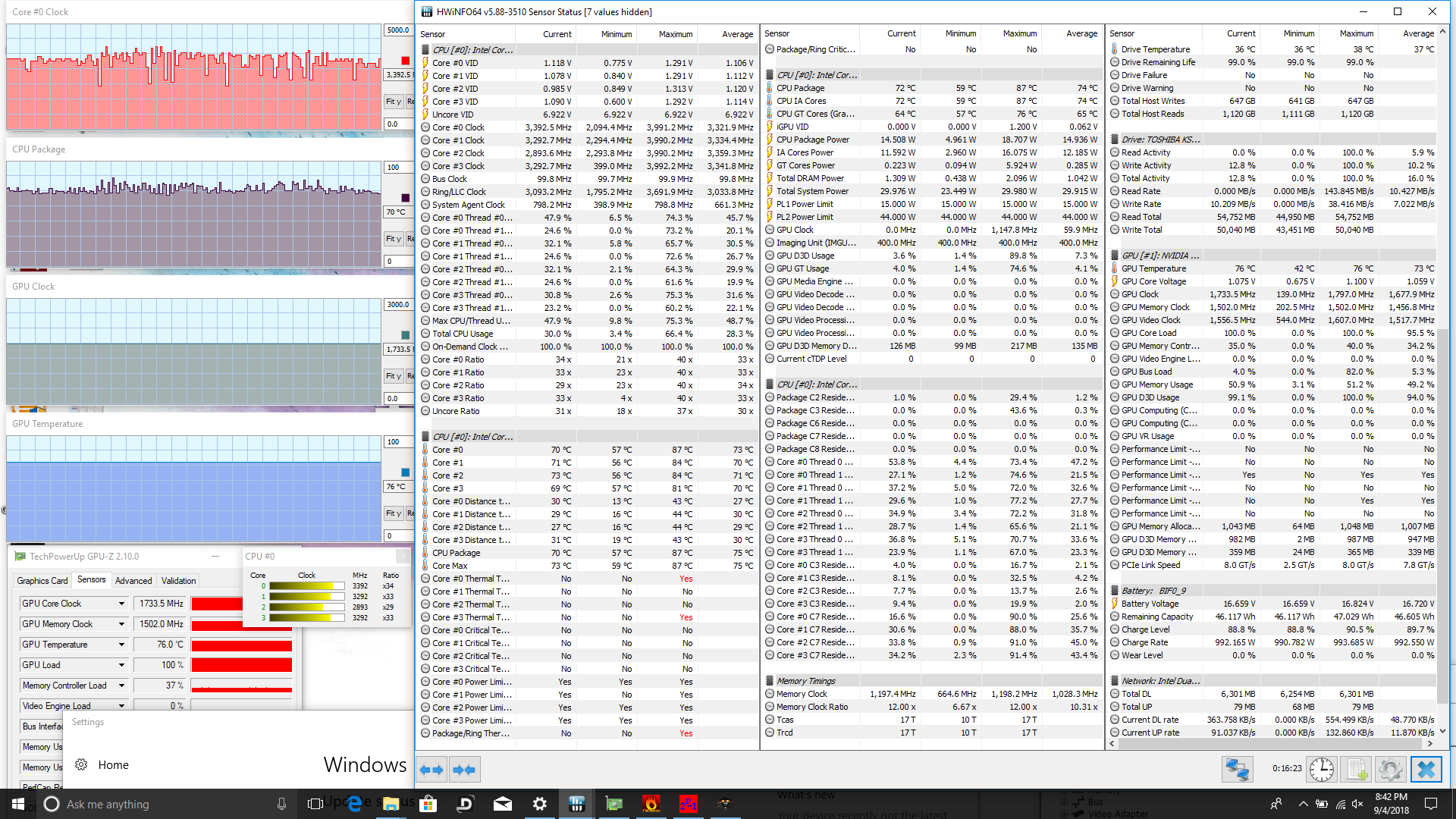Select the Sensors tab in GPU-Z

(92, 580)
